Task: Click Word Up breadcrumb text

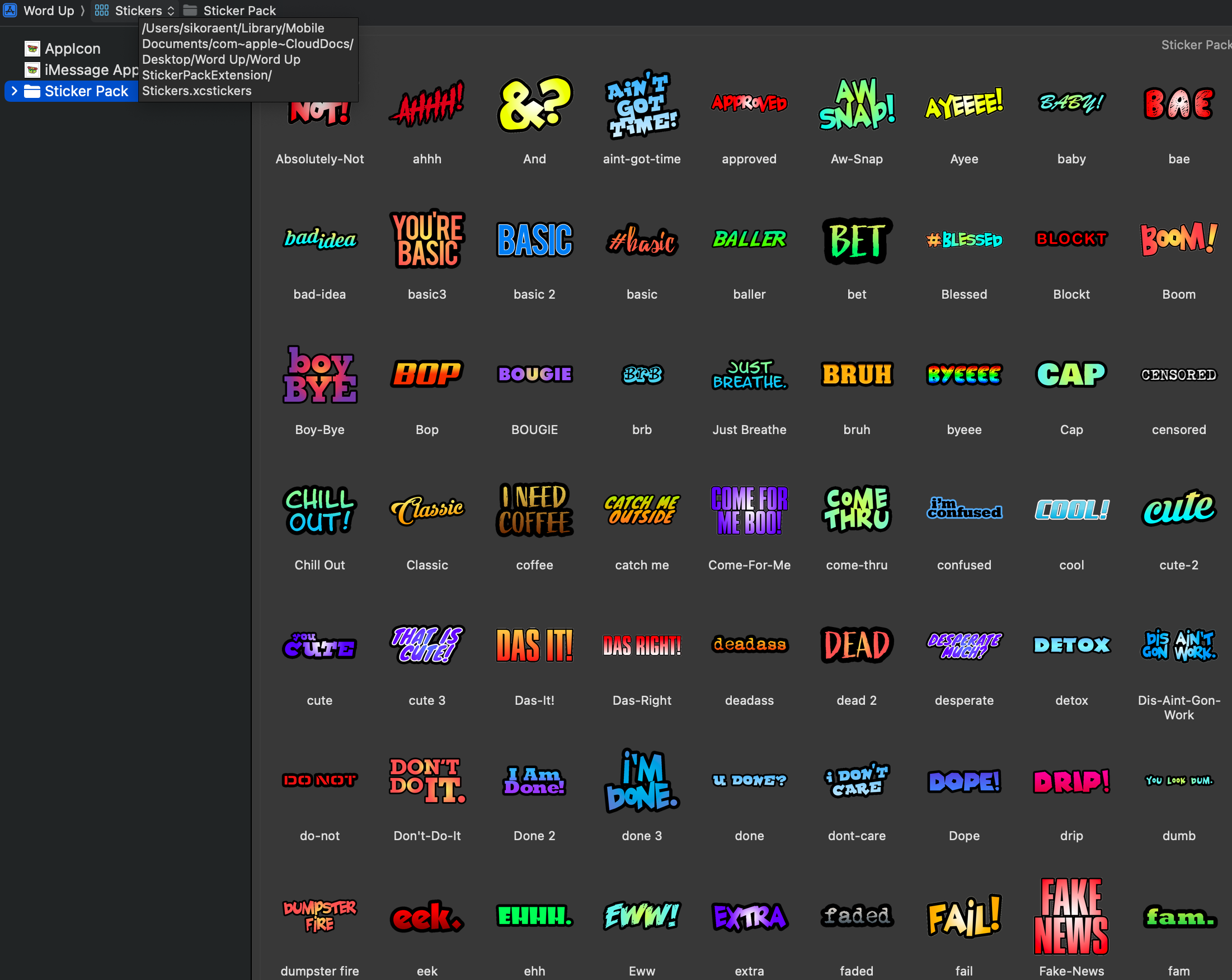Action: click(49, 10)
